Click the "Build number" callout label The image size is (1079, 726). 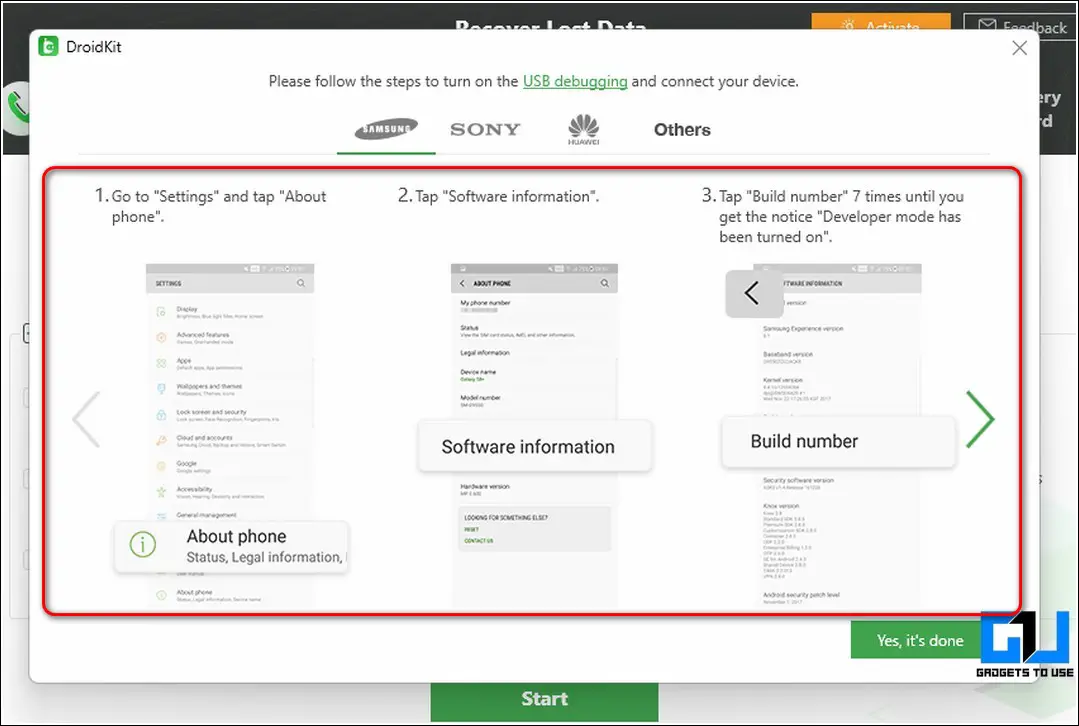click(838, 442)
